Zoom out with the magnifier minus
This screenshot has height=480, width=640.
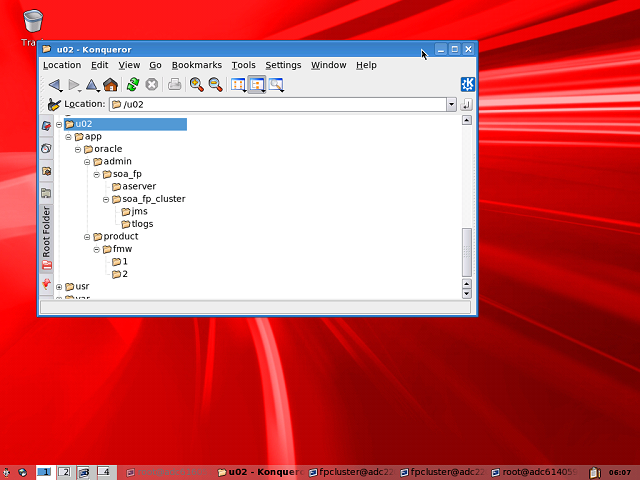pos(216,85)
